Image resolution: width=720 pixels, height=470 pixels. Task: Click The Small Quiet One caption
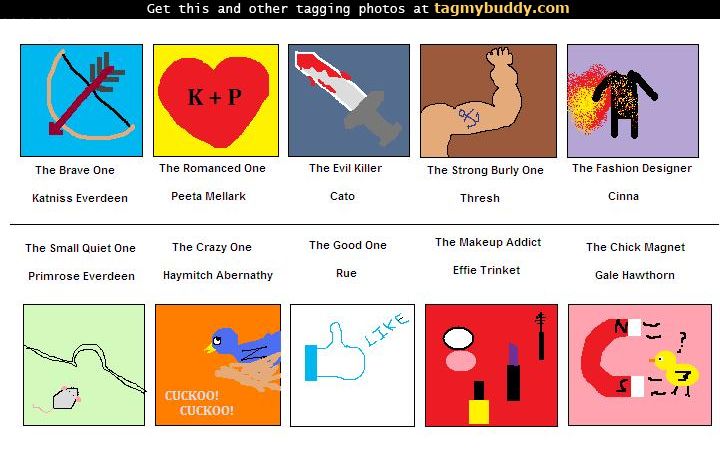(80, 248)
